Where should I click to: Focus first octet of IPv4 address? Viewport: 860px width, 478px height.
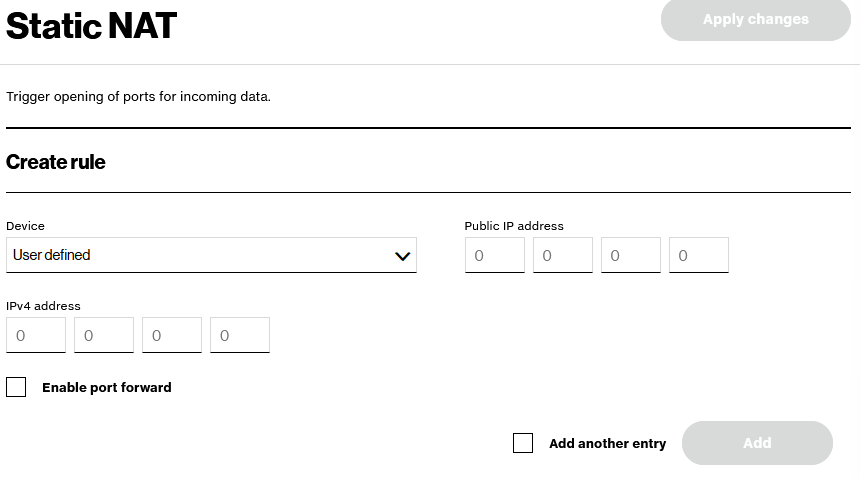click(x=36, y=335)
